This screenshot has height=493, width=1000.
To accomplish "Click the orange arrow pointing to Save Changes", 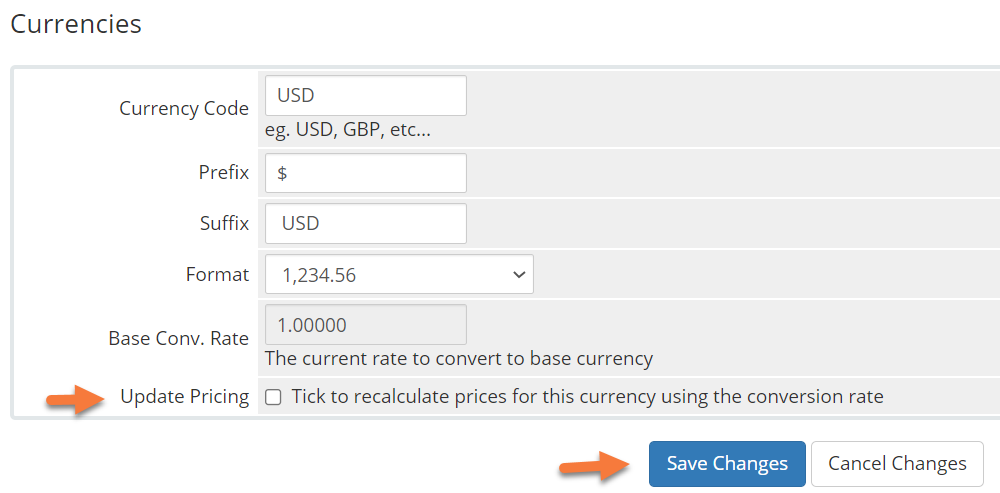I will tap(593, 464).
